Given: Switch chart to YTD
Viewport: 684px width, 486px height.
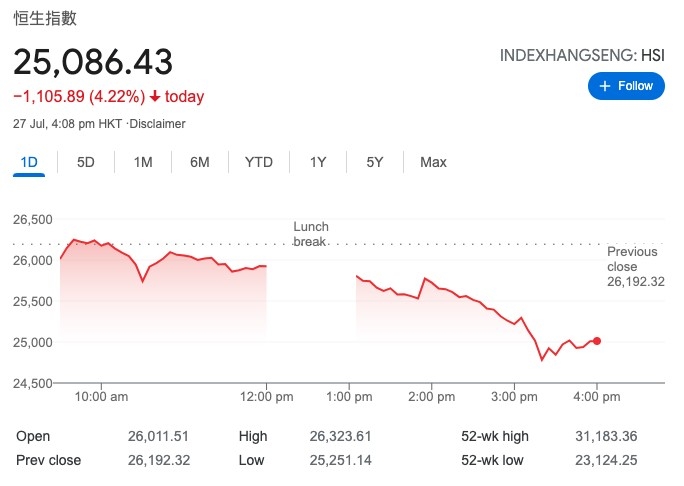Looking at the screenshot, I should coord(258,162).
